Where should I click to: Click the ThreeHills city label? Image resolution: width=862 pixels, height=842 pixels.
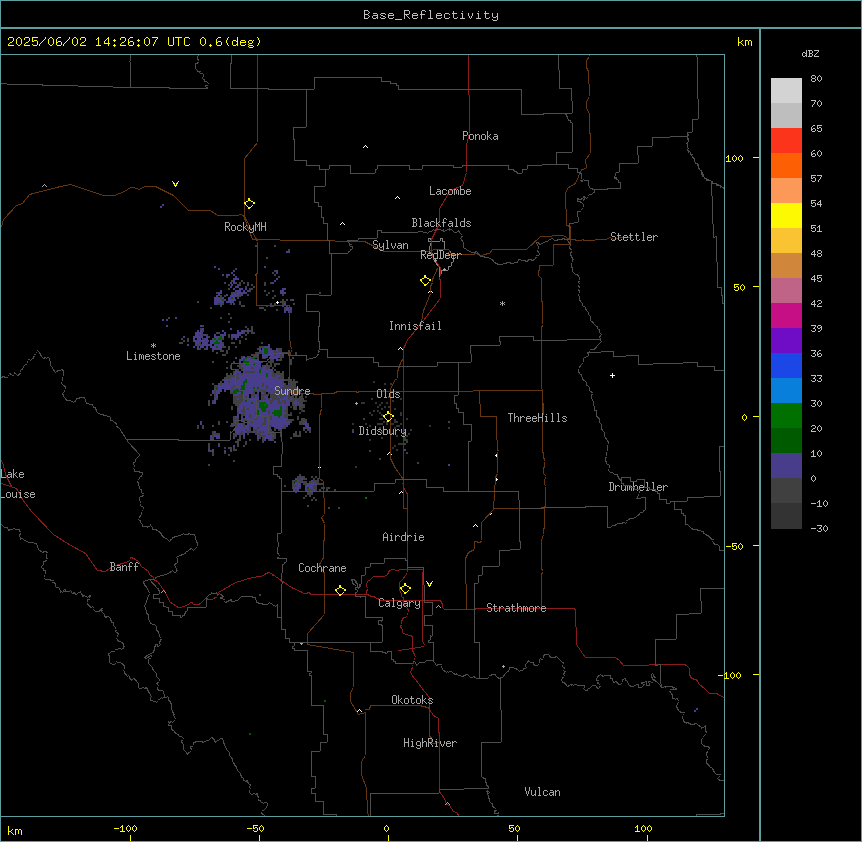pos(538,418)
